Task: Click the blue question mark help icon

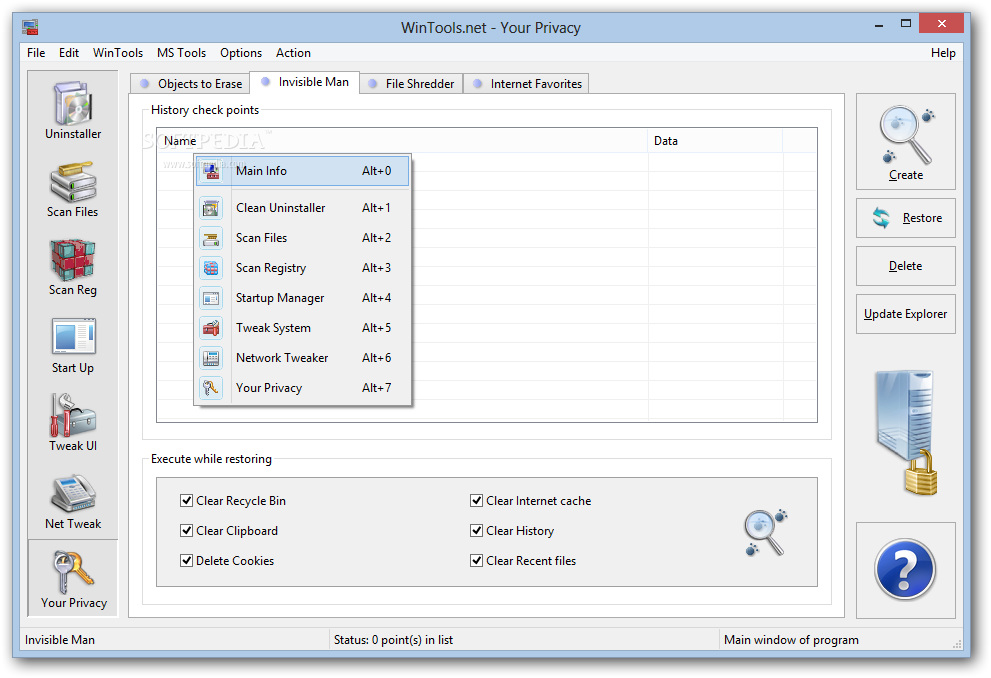Action: point(905,569)
